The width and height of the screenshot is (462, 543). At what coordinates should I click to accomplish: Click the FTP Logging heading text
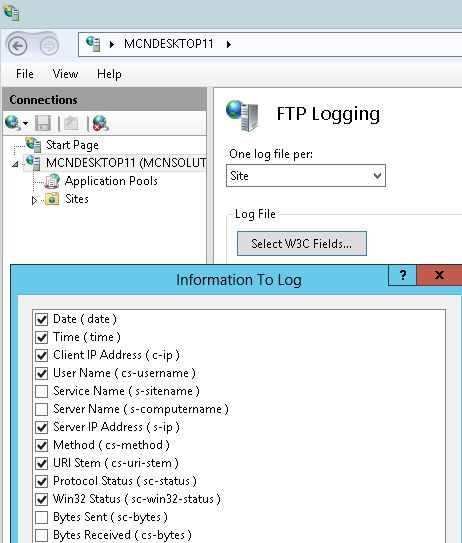point(328,114)
